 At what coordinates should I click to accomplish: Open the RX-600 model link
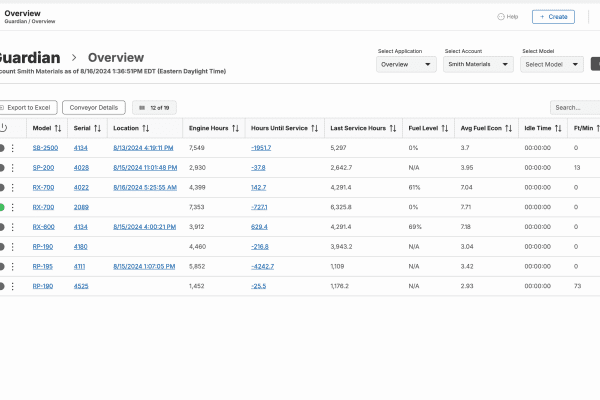(44, 227)
